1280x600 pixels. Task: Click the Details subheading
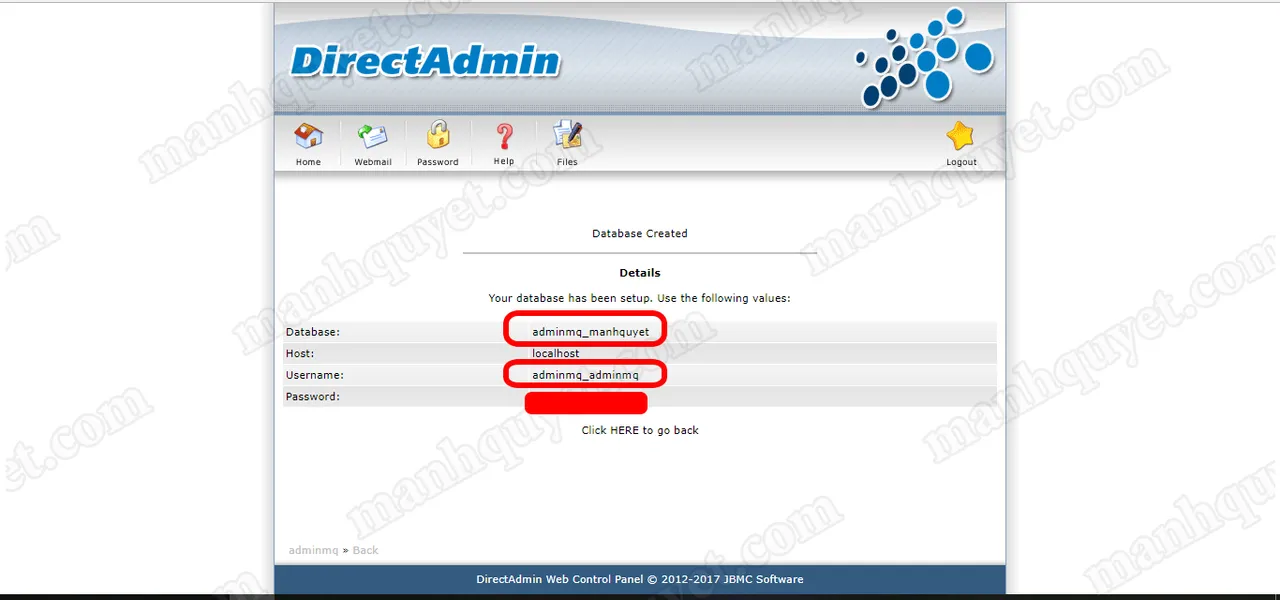coord(640,272)
